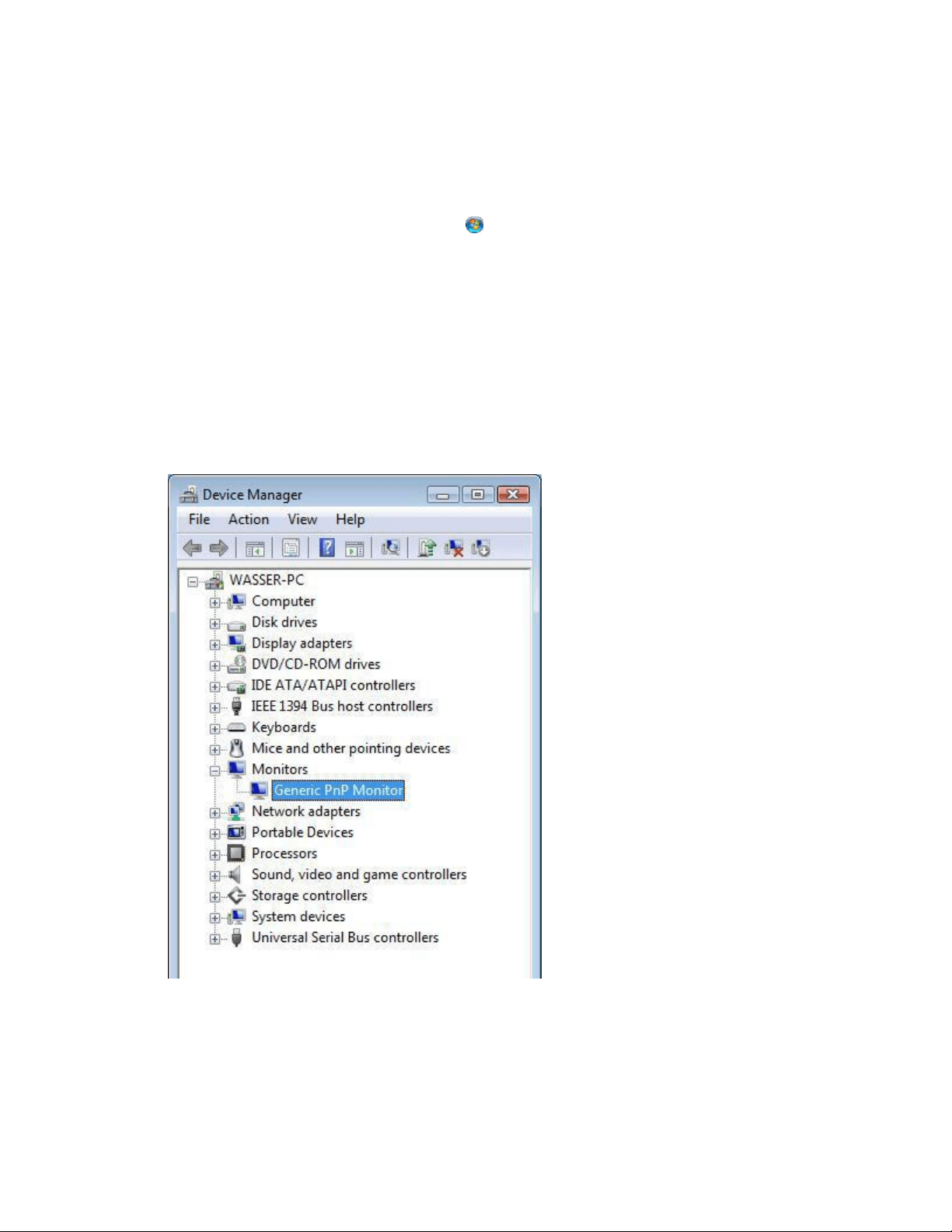Image resolution: width=952 pixels, height=1232 pixels.
Task: Click the Uninstall device icon with red X
Action: (x=454, y=549)
